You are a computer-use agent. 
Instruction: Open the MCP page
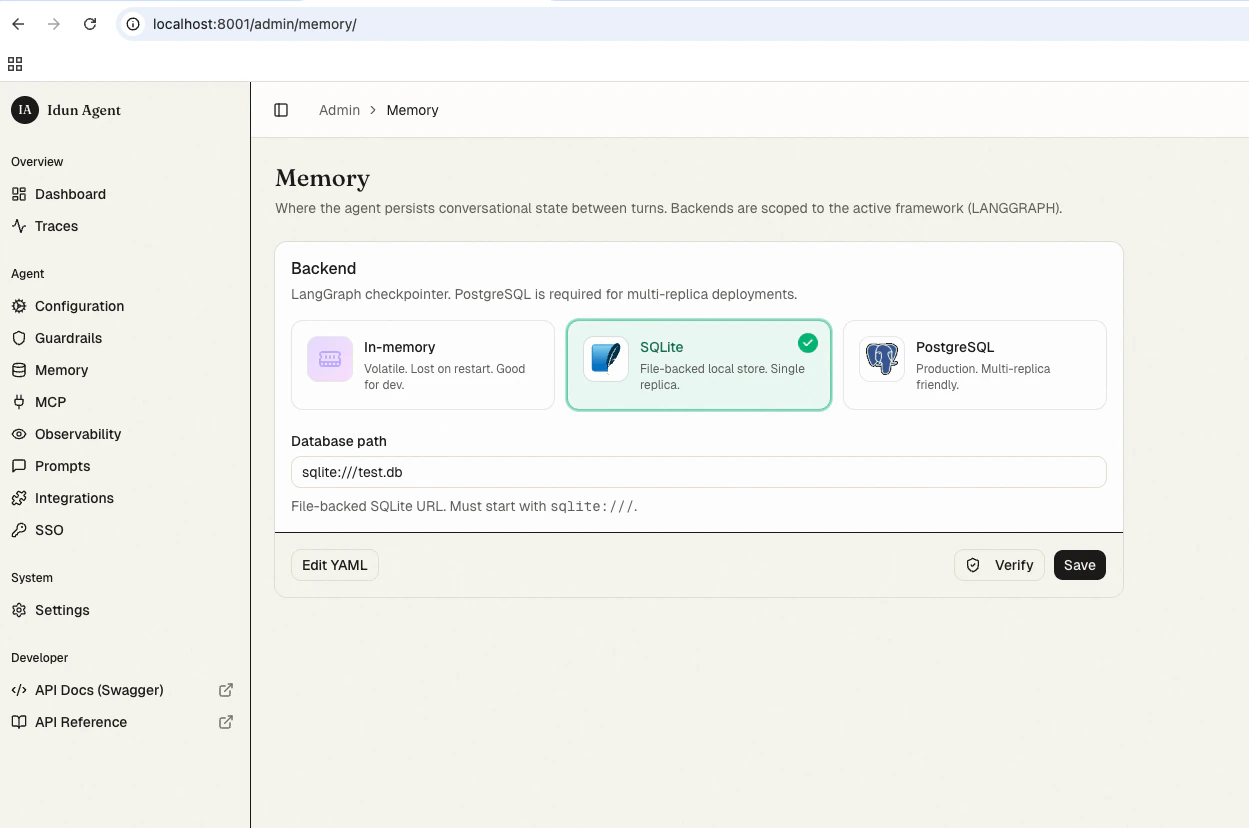50,402
